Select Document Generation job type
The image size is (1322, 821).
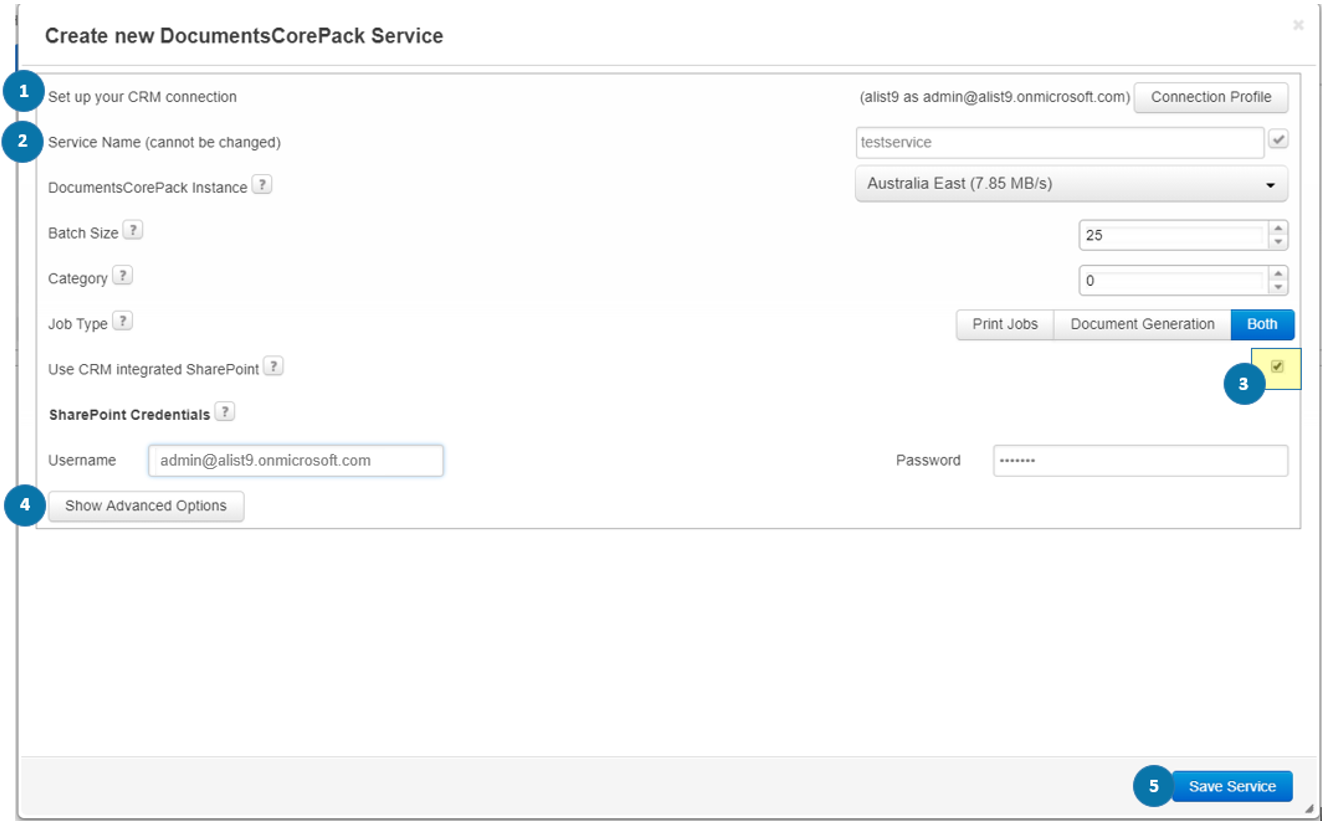(x=1142, y=324)
